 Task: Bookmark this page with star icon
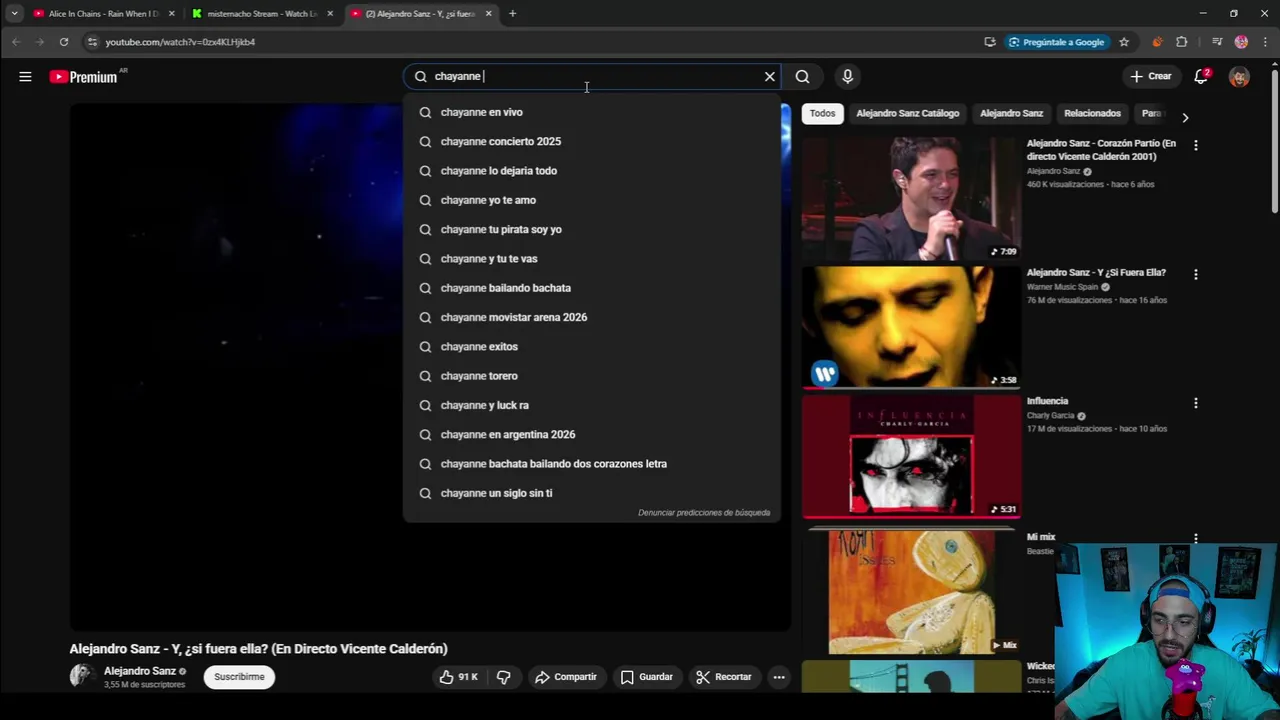point(1124,42)
